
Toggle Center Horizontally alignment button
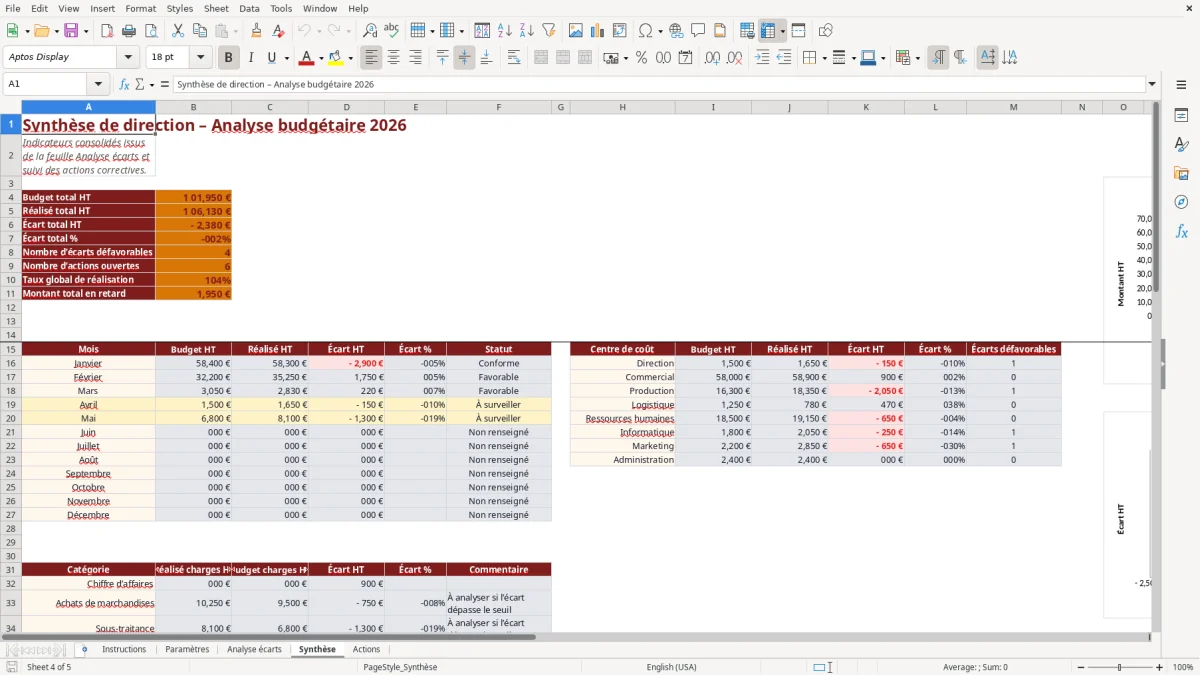(393, 58)
